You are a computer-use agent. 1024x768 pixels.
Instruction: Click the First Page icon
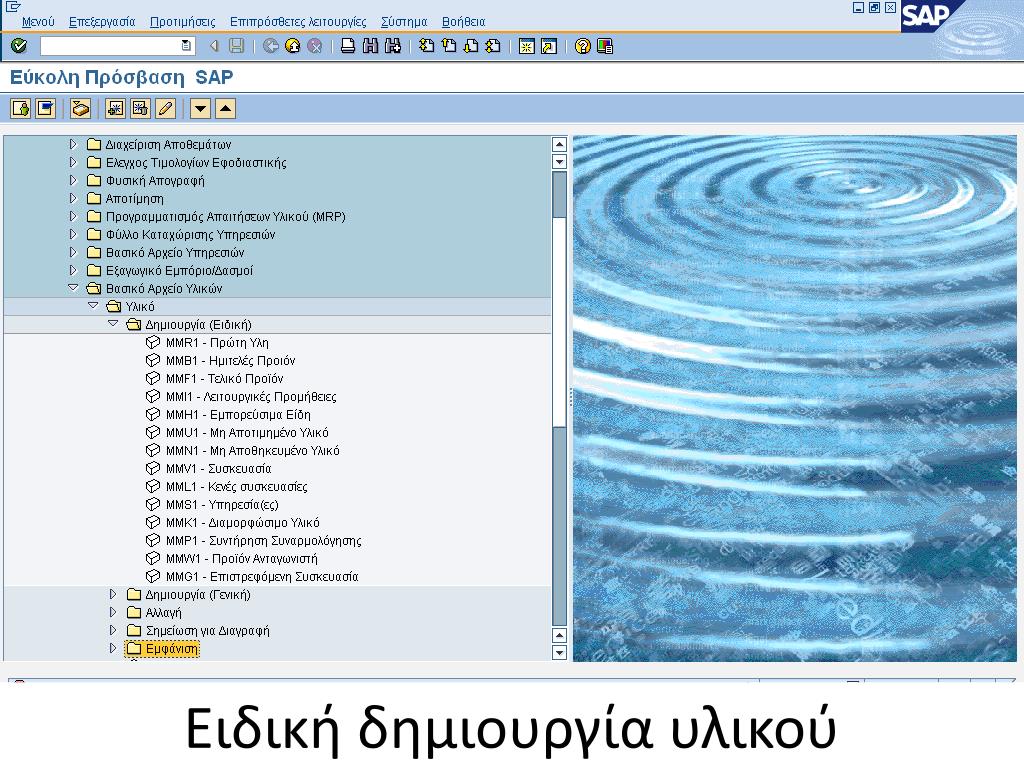426,46
